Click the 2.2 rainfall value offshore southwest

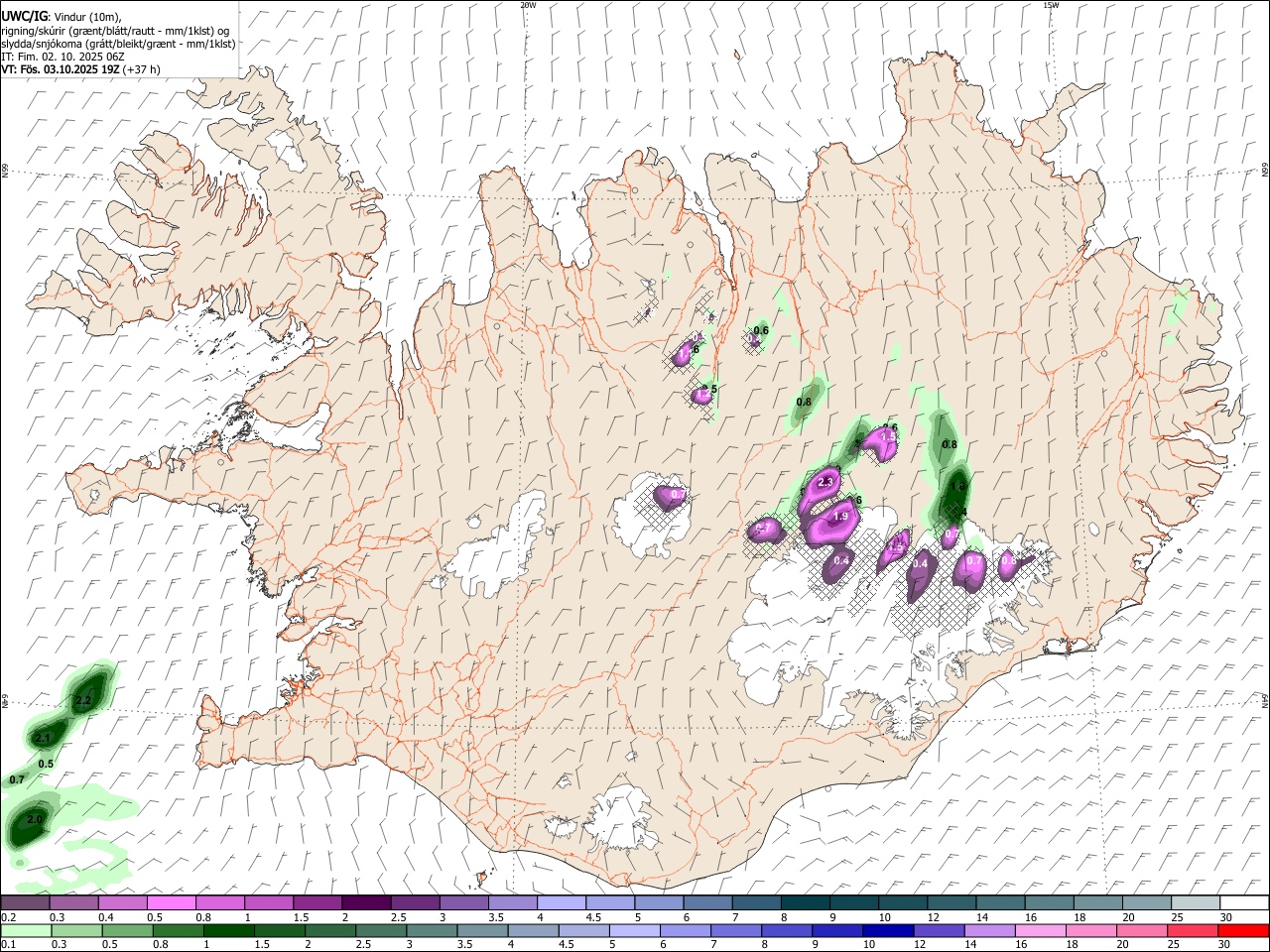click(83, 701)
